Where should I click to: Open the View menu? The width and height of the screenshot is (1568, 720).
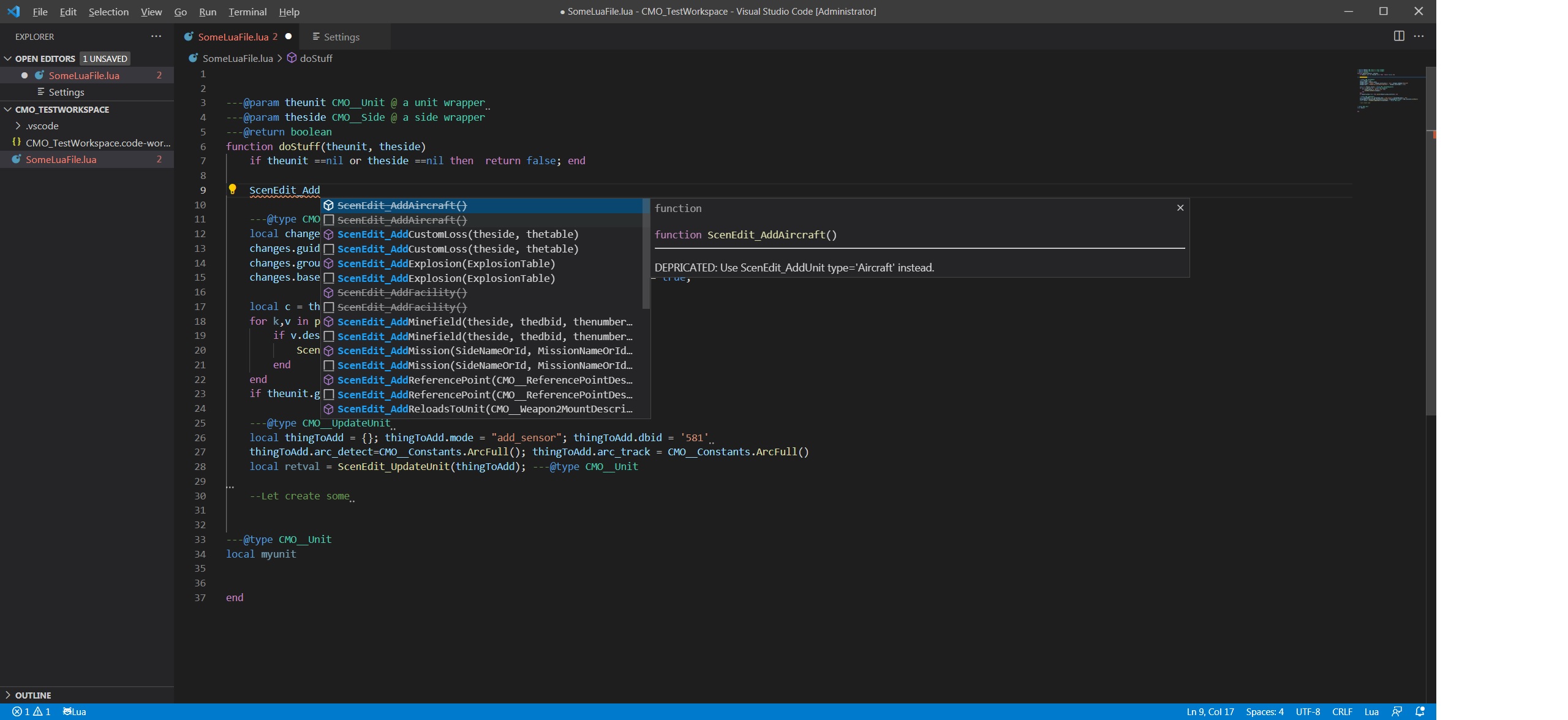(151, 12)
